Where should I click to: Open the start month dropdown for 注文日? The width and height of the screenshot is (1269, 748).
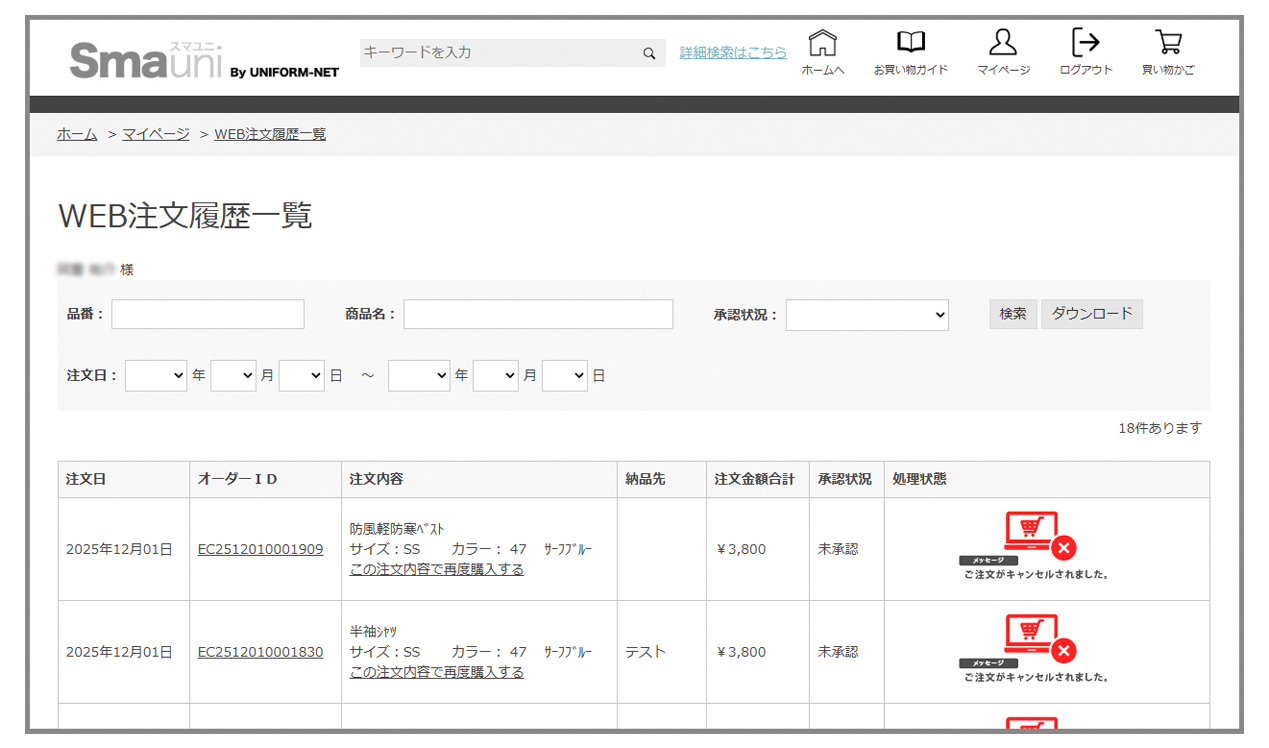point(234,376)
